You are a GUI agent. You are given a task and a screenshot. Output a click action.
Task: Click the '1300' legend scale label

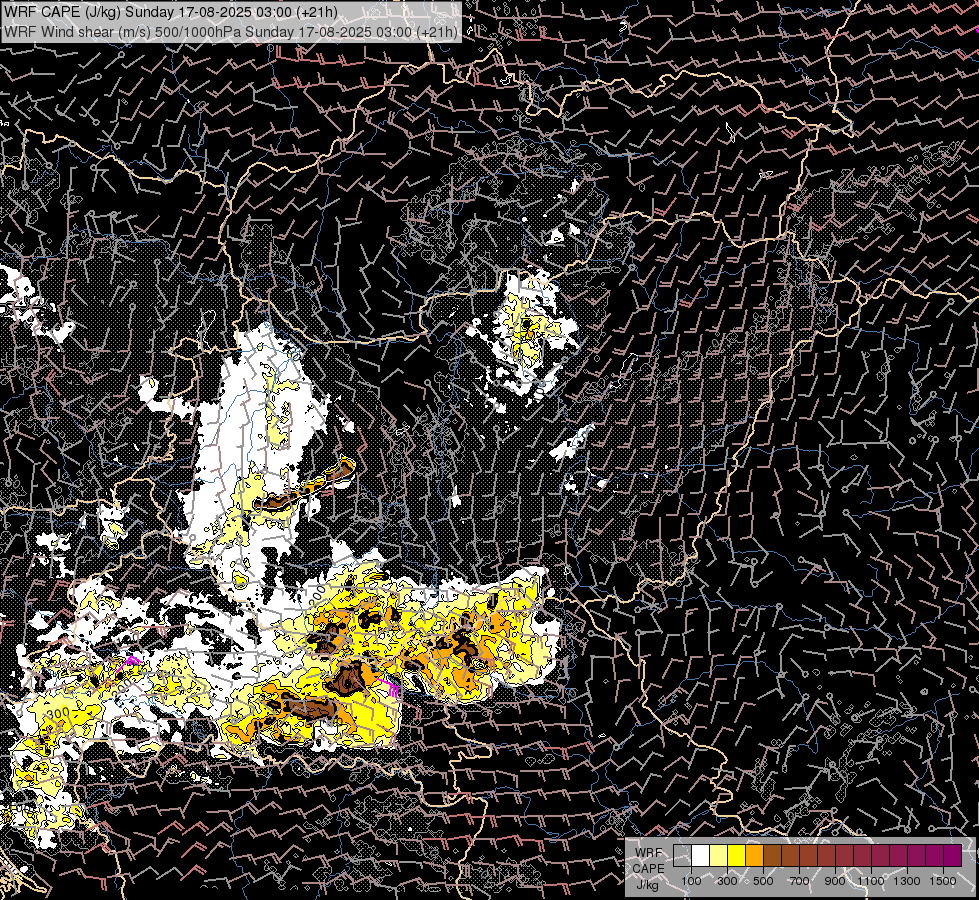[x=907, y=881]
